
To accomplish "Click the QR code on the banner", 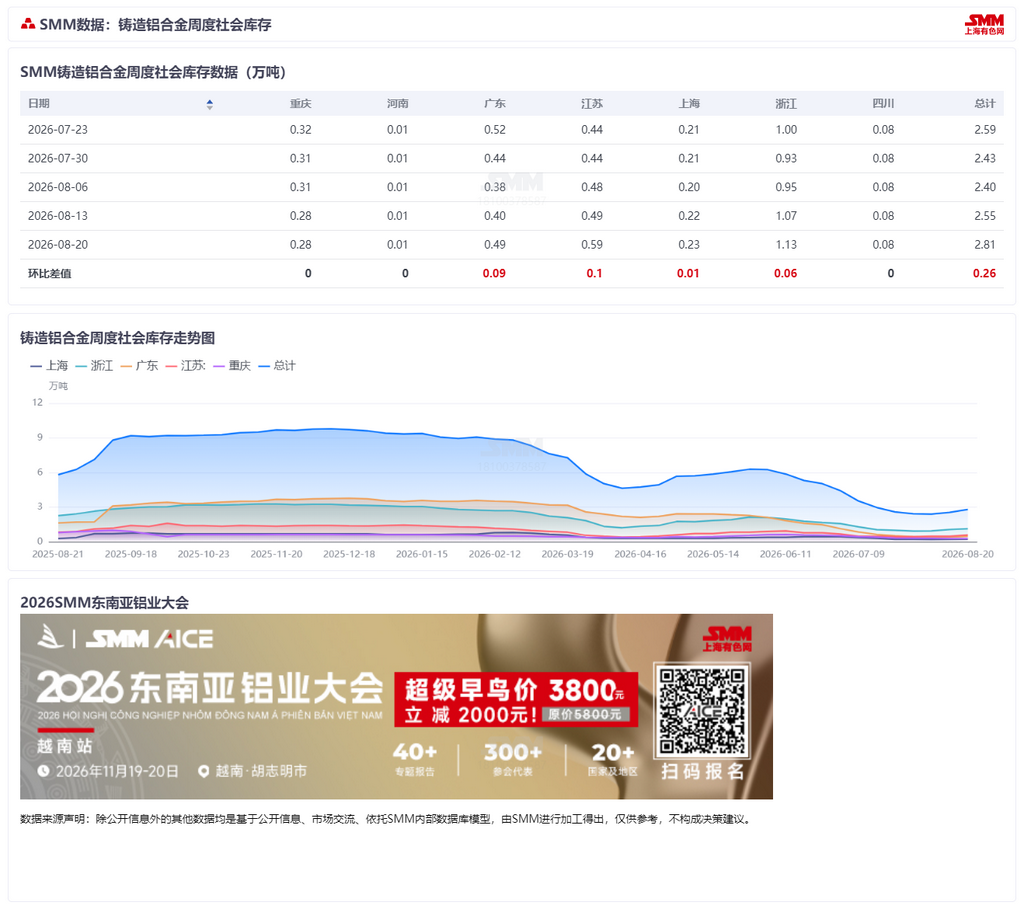I will 702,710.
